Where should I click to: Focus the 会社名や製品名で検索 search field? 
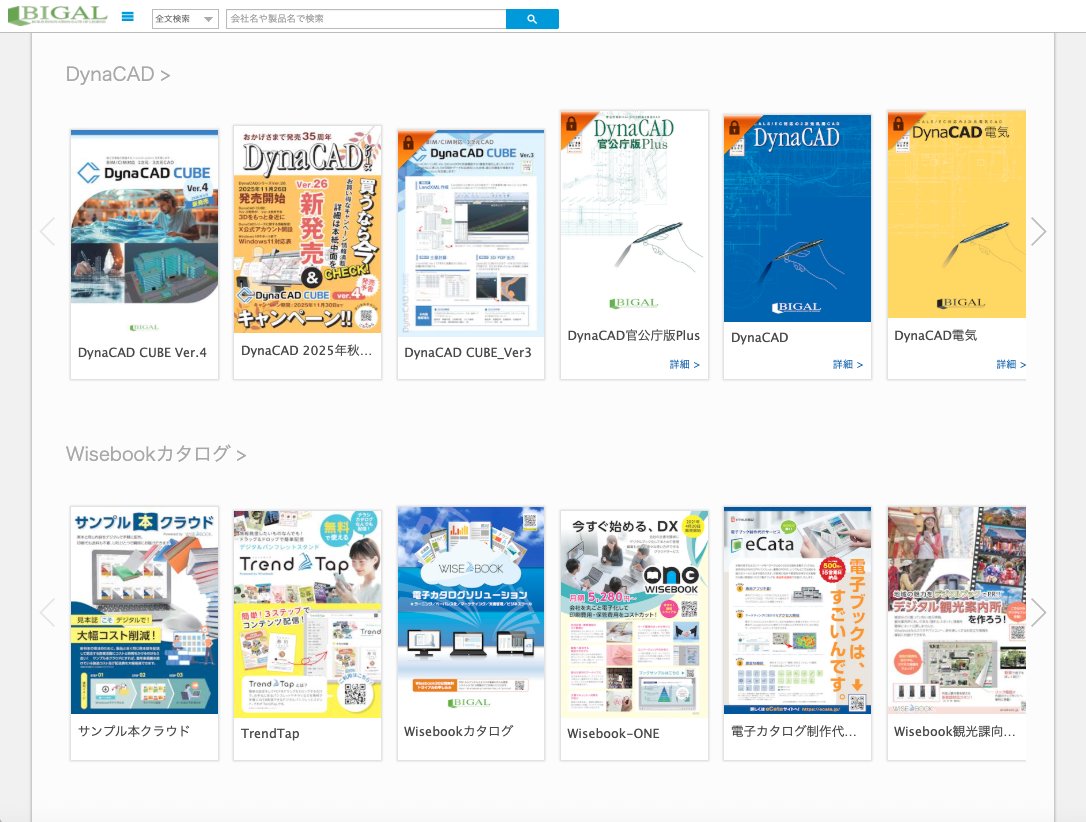click(366, 19)
